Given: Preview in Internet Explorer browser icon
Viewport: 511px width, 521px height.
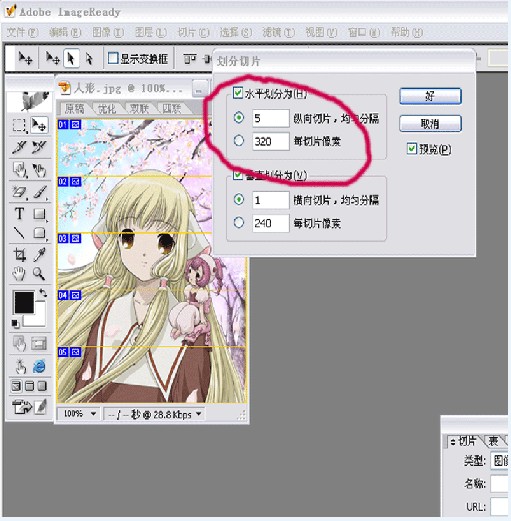Looking at the screenshot, I should (39, 366).
